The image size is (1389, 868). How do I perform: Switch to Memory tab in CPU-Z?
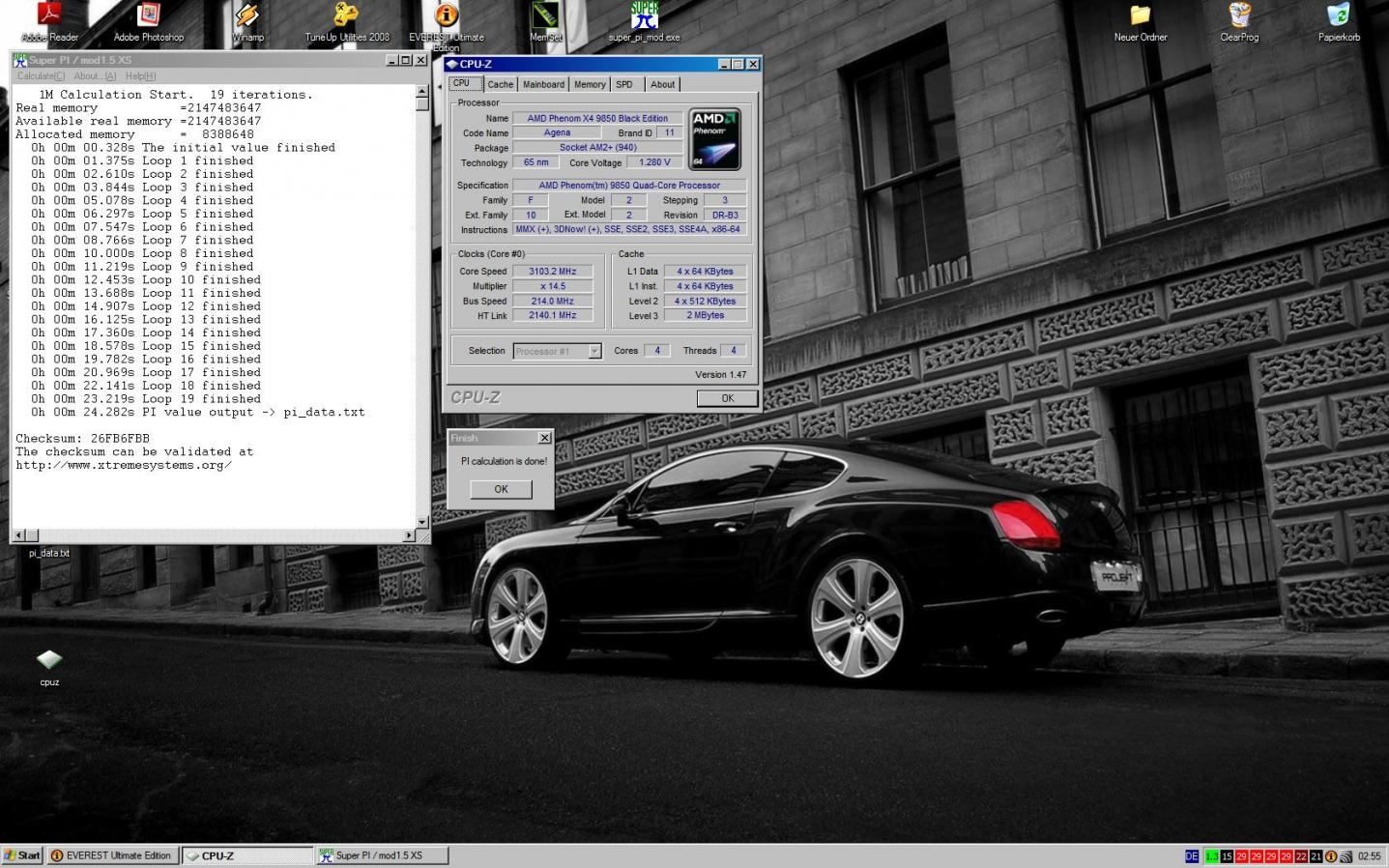[x=590, y=84]
